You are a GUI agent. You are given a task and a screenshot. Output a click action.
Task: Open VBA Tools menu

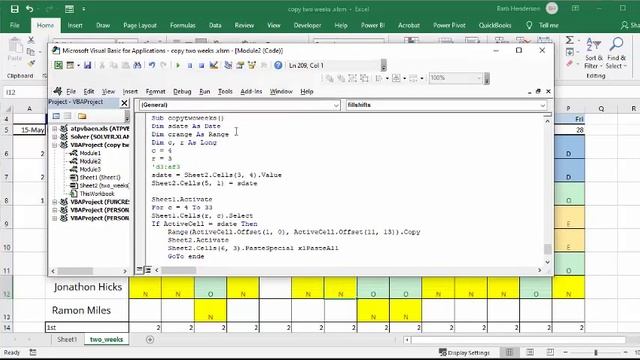(x=225, y=91)
